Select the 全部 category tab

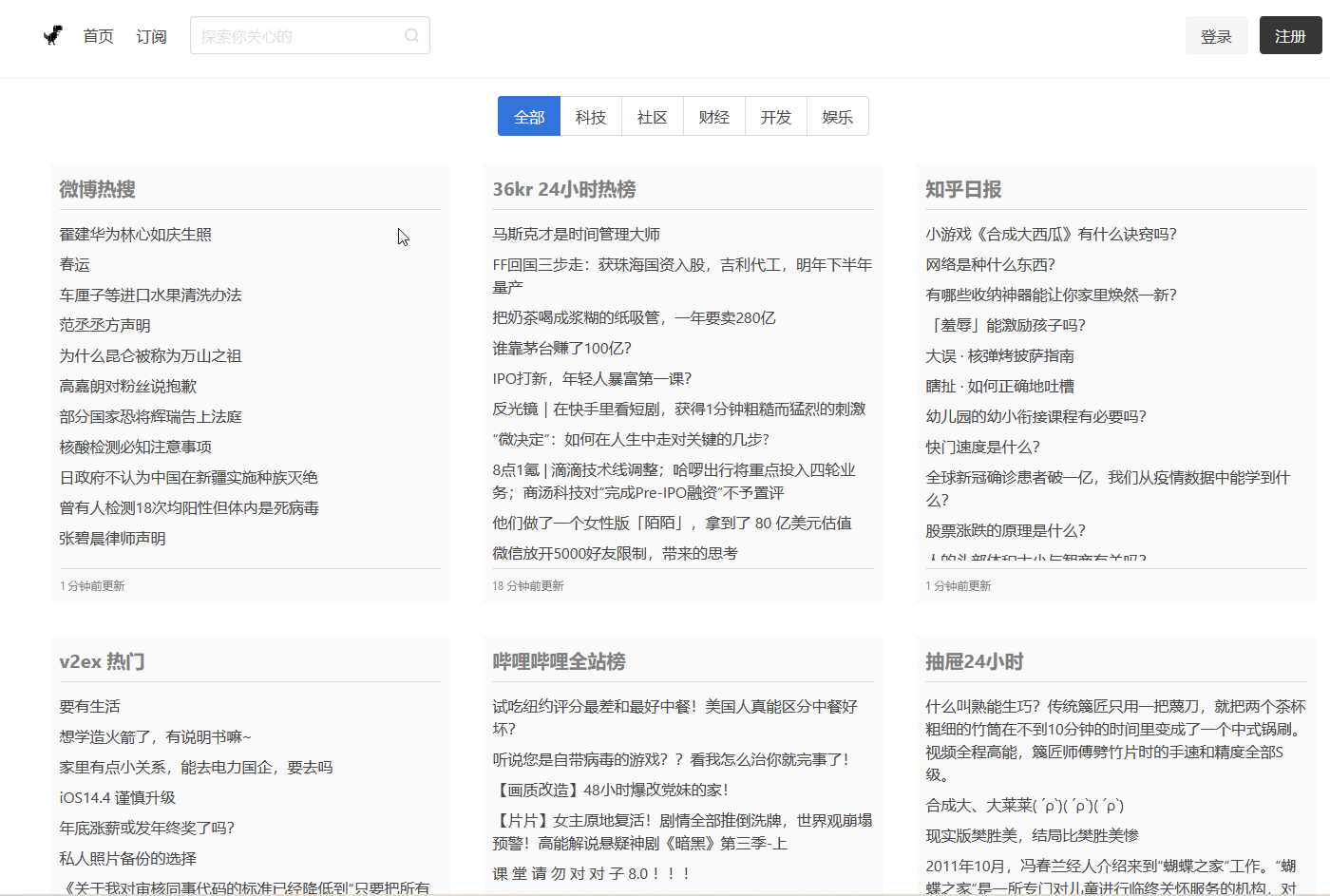coord(529,117)
